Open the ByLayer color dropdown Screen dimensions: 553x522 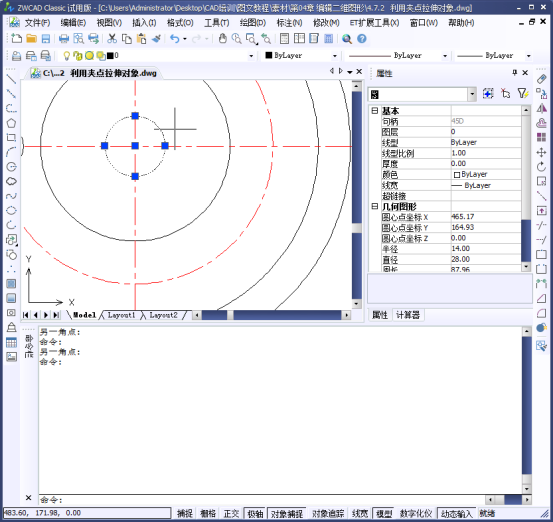(301, 55)
